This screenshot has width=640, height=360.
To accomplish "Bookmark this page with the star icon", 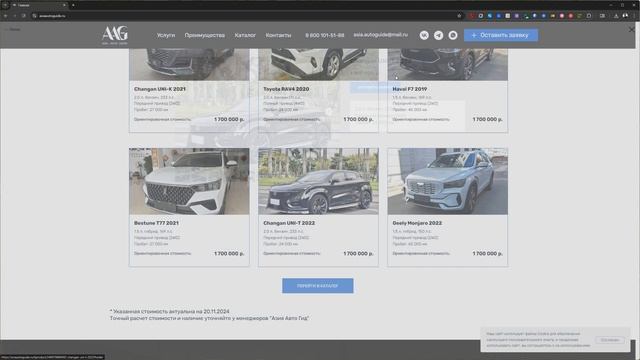I will coord(459,16).
